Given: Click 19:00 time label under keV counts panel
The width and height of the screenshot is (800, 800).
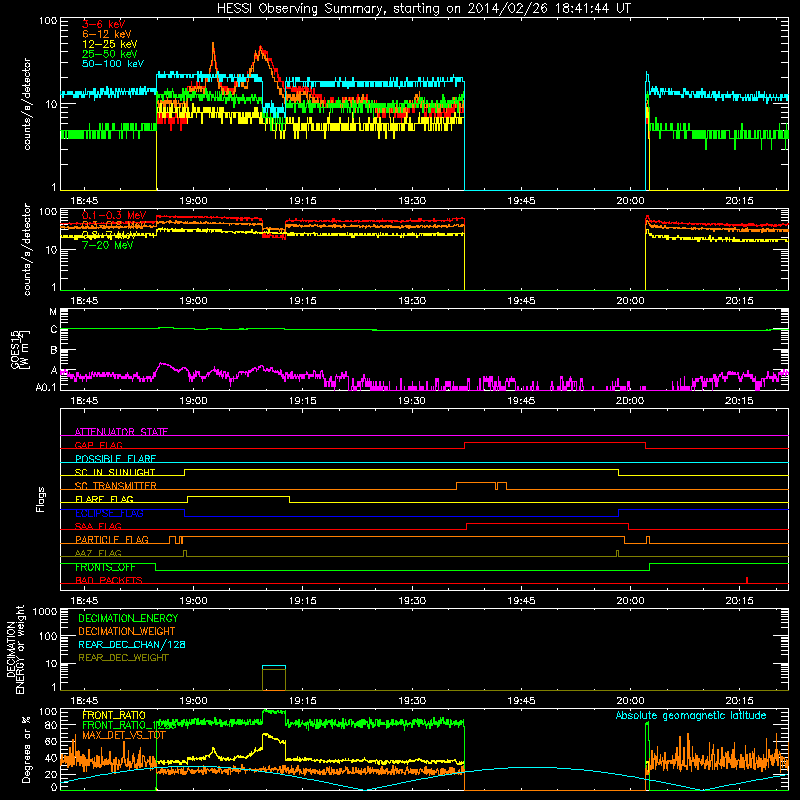Looking at the screenshot, I should pyautogui.click(x=193, y=201).
